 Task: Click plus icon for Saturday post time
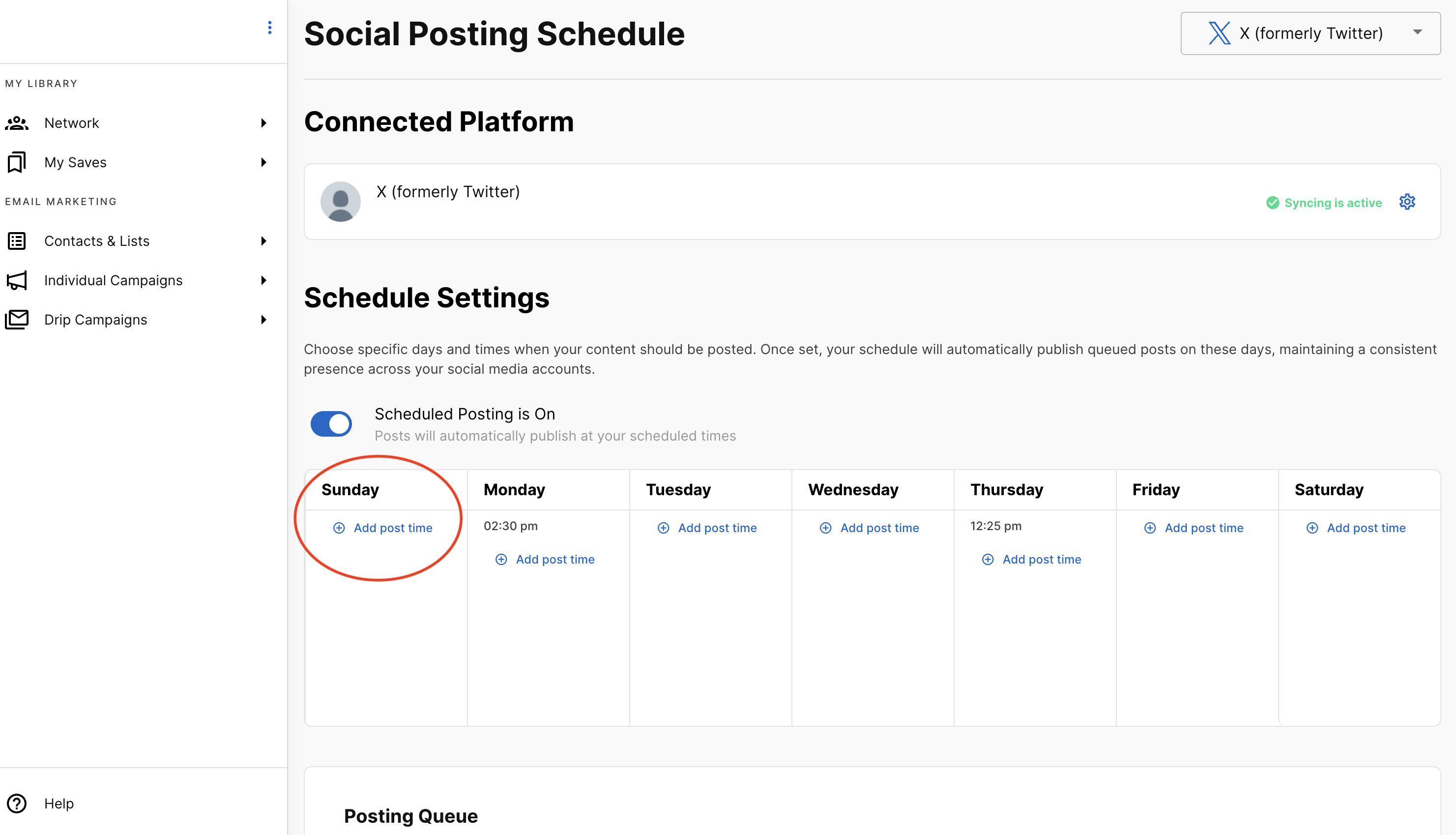click(x=1312, y=528)
